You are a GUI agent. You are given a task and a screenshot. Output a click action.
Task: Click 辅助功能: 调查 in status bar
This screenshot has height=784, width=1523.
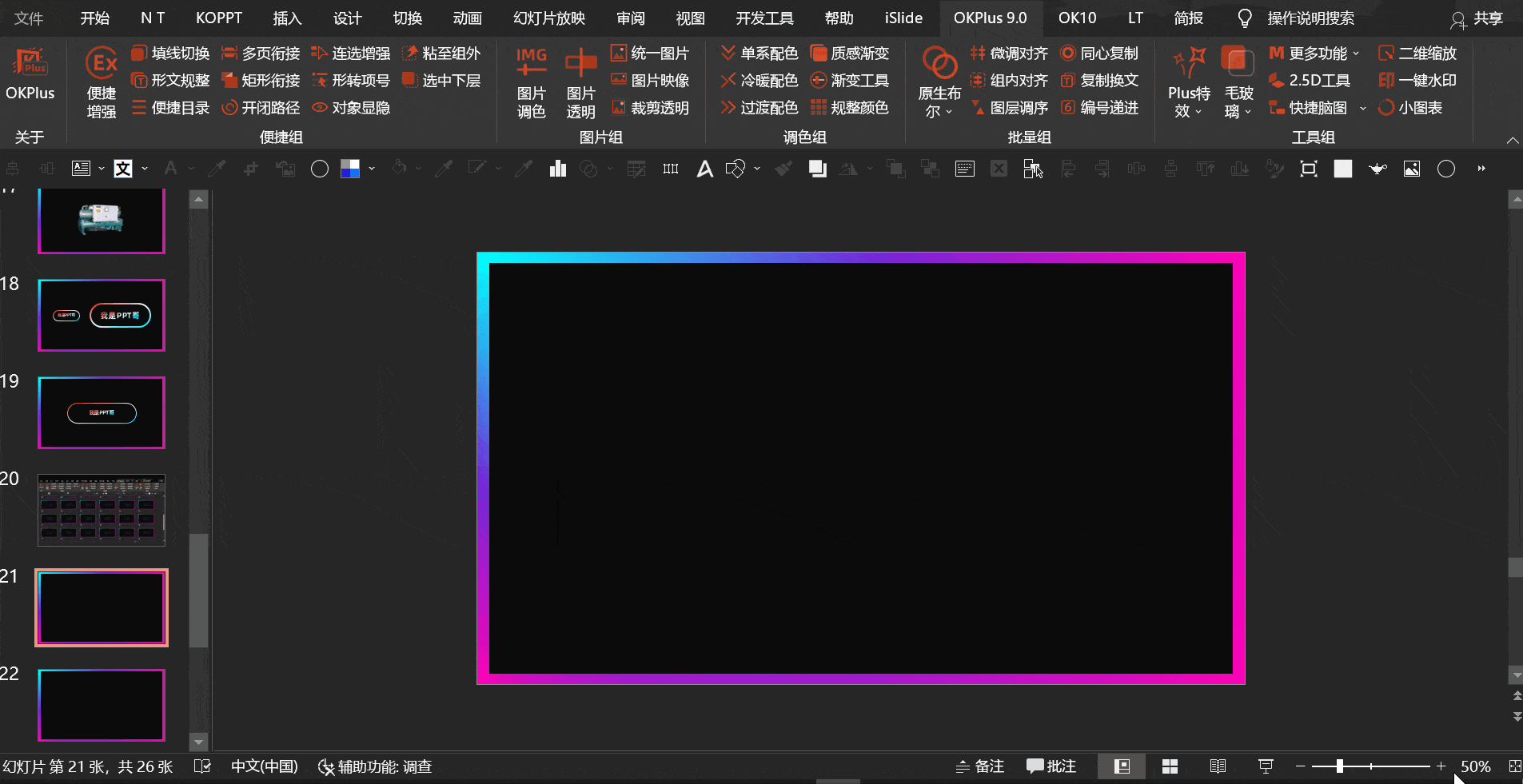point(375,766)
